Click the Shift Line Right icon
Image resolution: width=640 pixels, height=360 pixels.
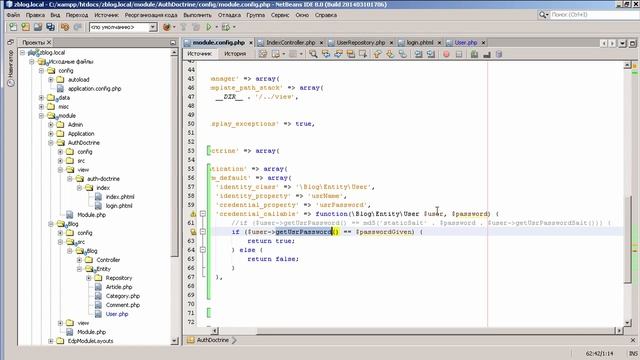[431, 54]
